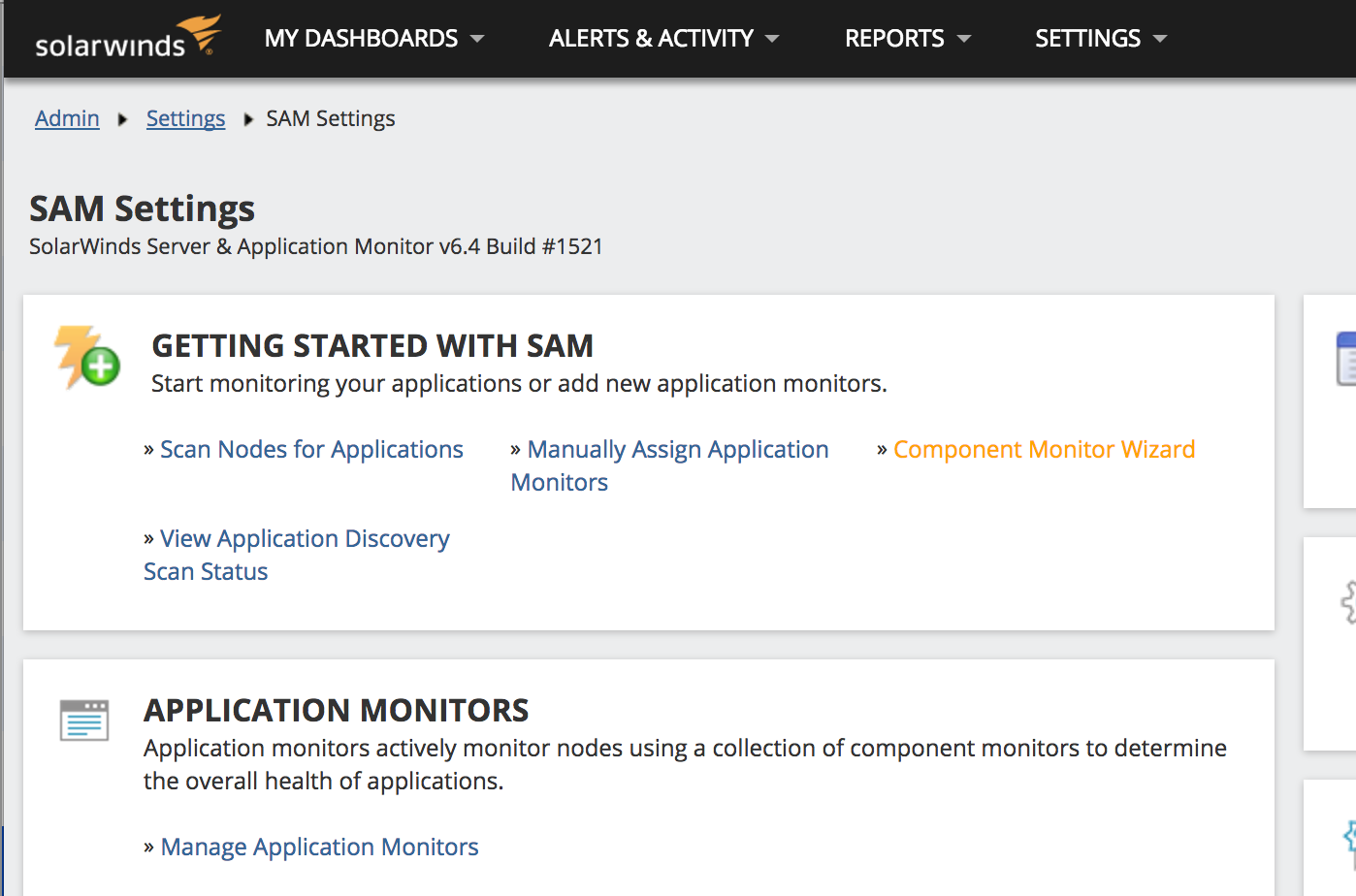Open Scan Nodes for Applications
1356x896 pixels.
click(311, 450)
